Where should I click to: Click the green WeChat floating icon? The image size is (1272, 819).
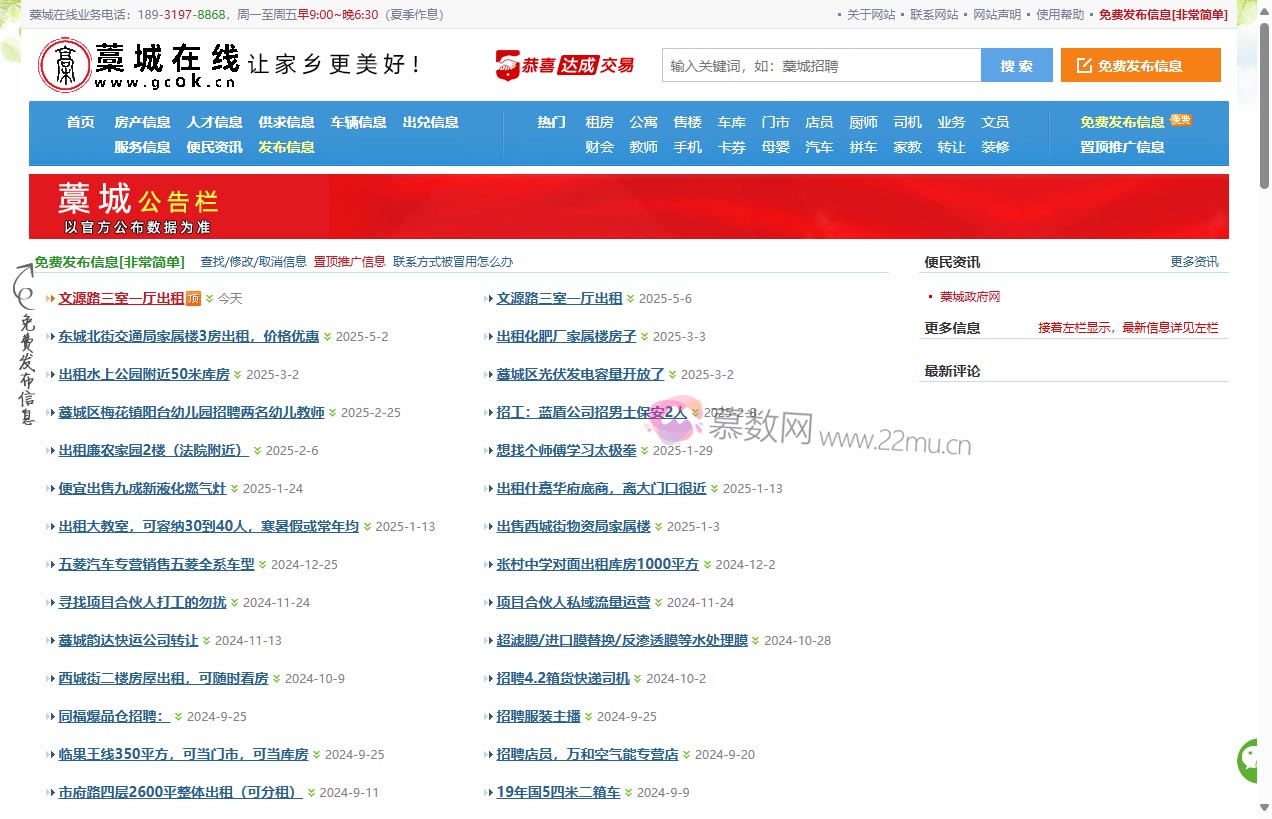[1252, 761]
